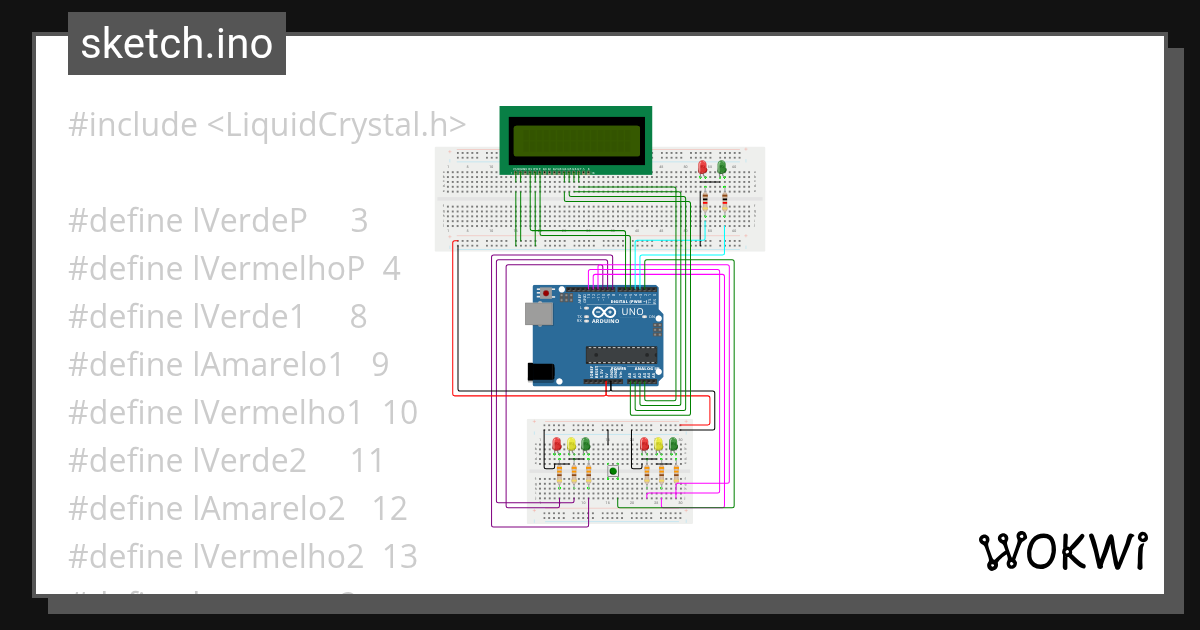Toggle the green traffic LED on the lower-right breadboard
This screenshot has height=630, width=1200.
pyautogui.click(x=673, y=445)
